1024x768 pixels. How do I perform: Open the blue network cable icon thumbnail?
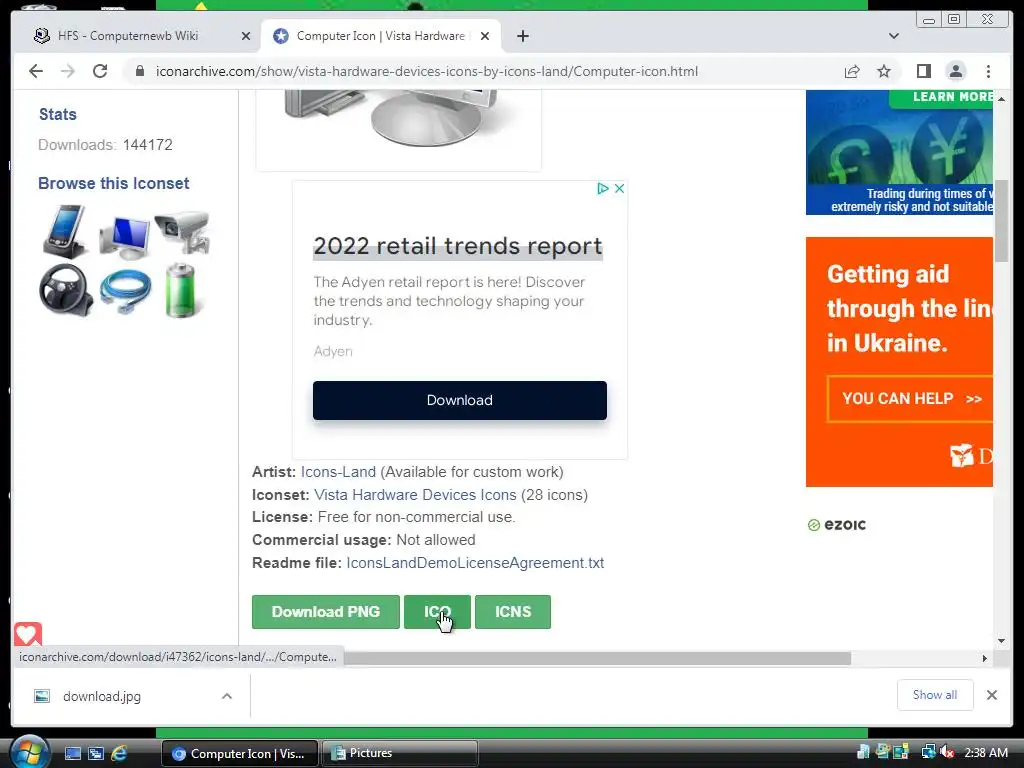coord(125,291)
